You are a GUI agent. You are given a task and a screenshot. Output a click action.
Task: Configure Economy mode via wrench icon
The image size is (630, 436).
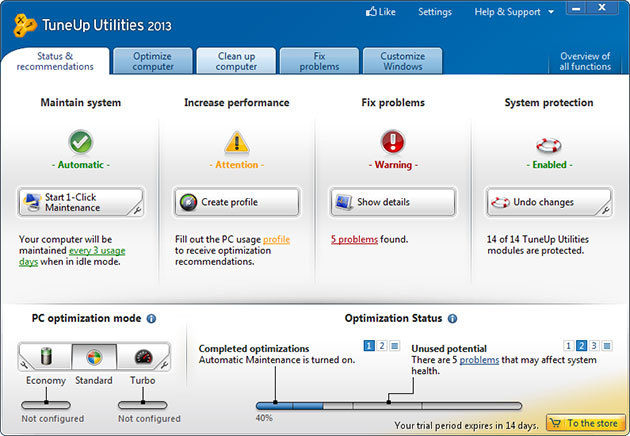24,364
